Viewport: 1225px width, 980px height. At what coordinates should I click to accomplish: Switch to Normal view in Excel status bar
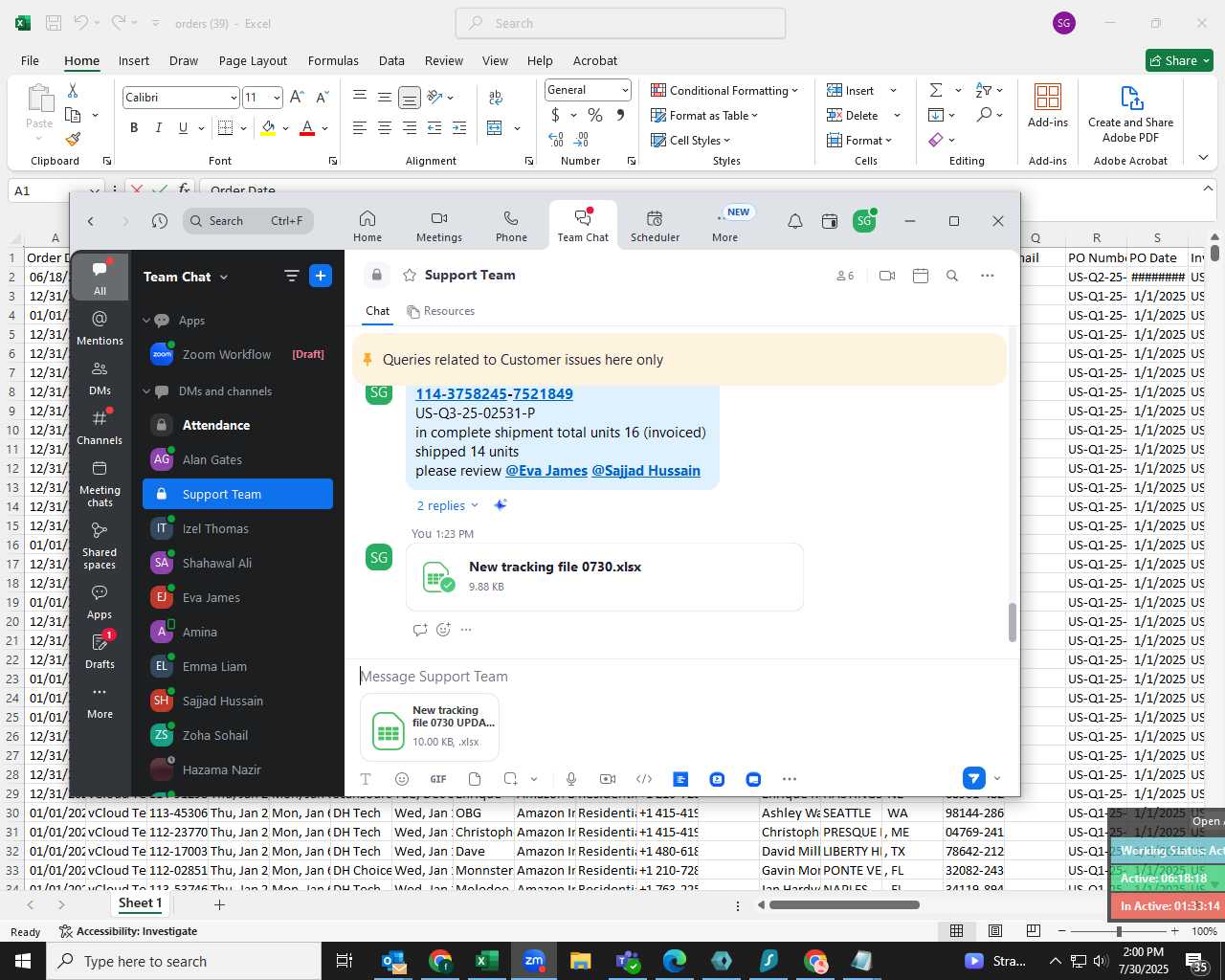[956, 930]
